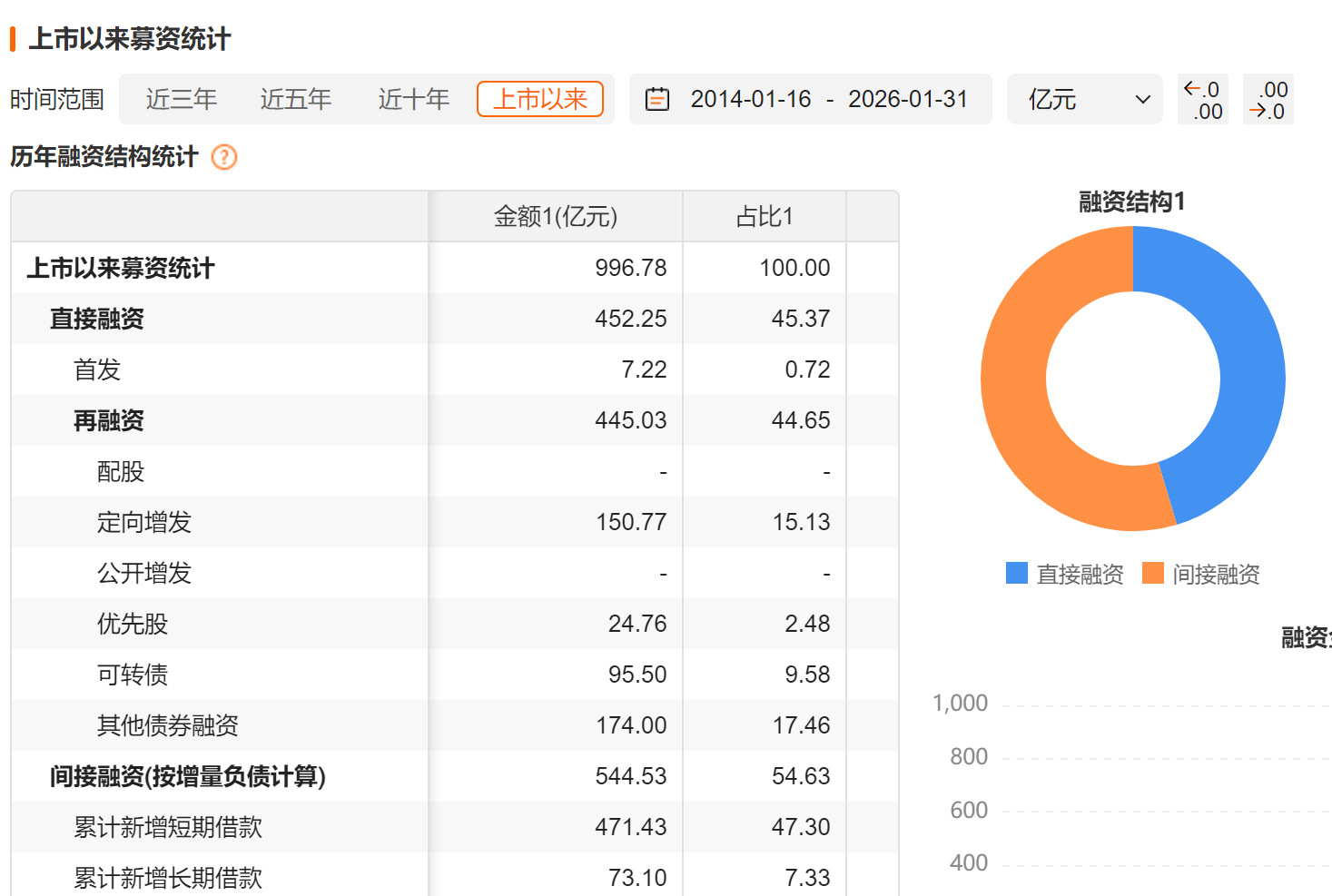
Task: Toggle the 间接融资 legend item
Action: click(1201, 574)
